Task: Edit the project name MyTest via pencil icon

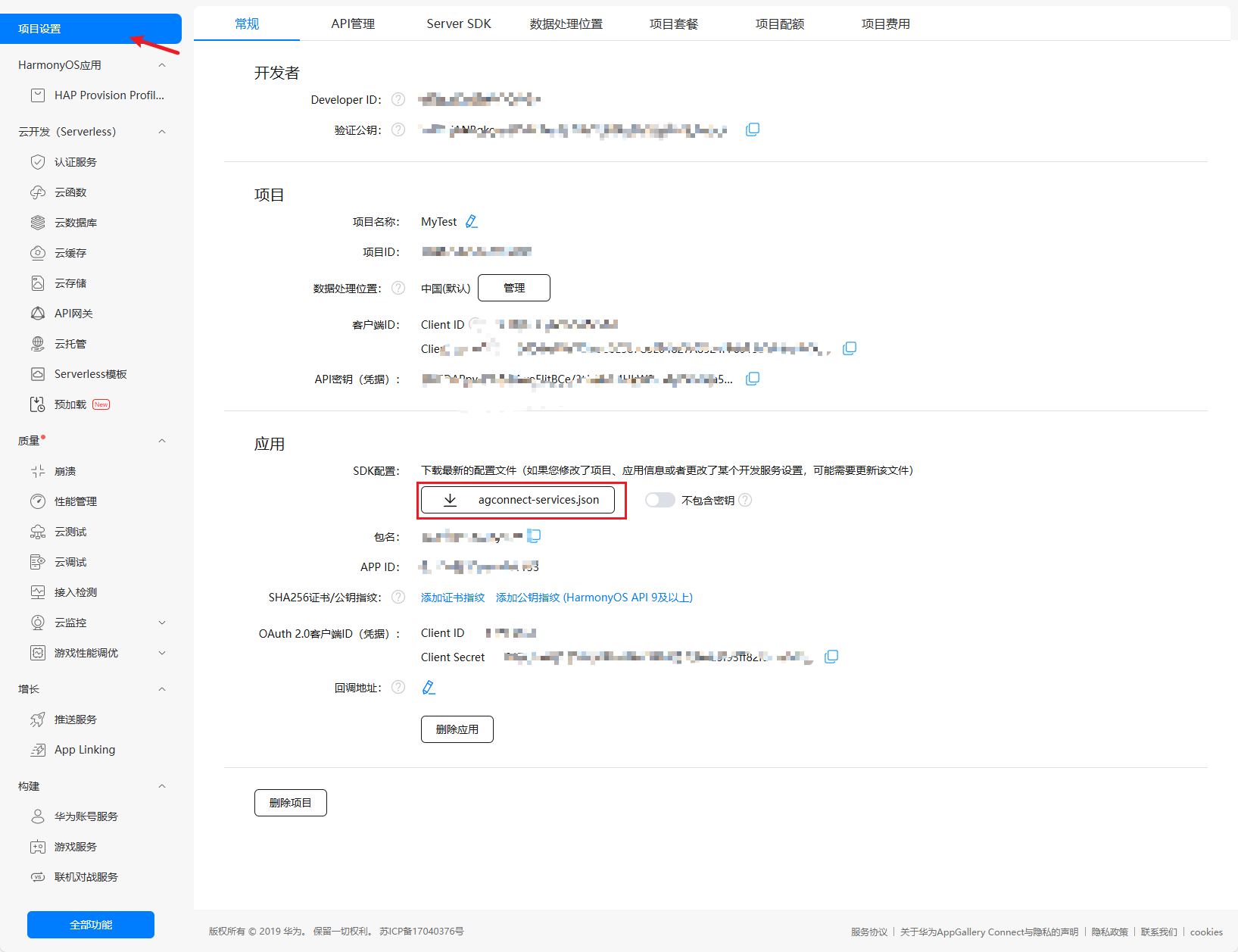Action: pyautogui.click(x=472, y=220)
